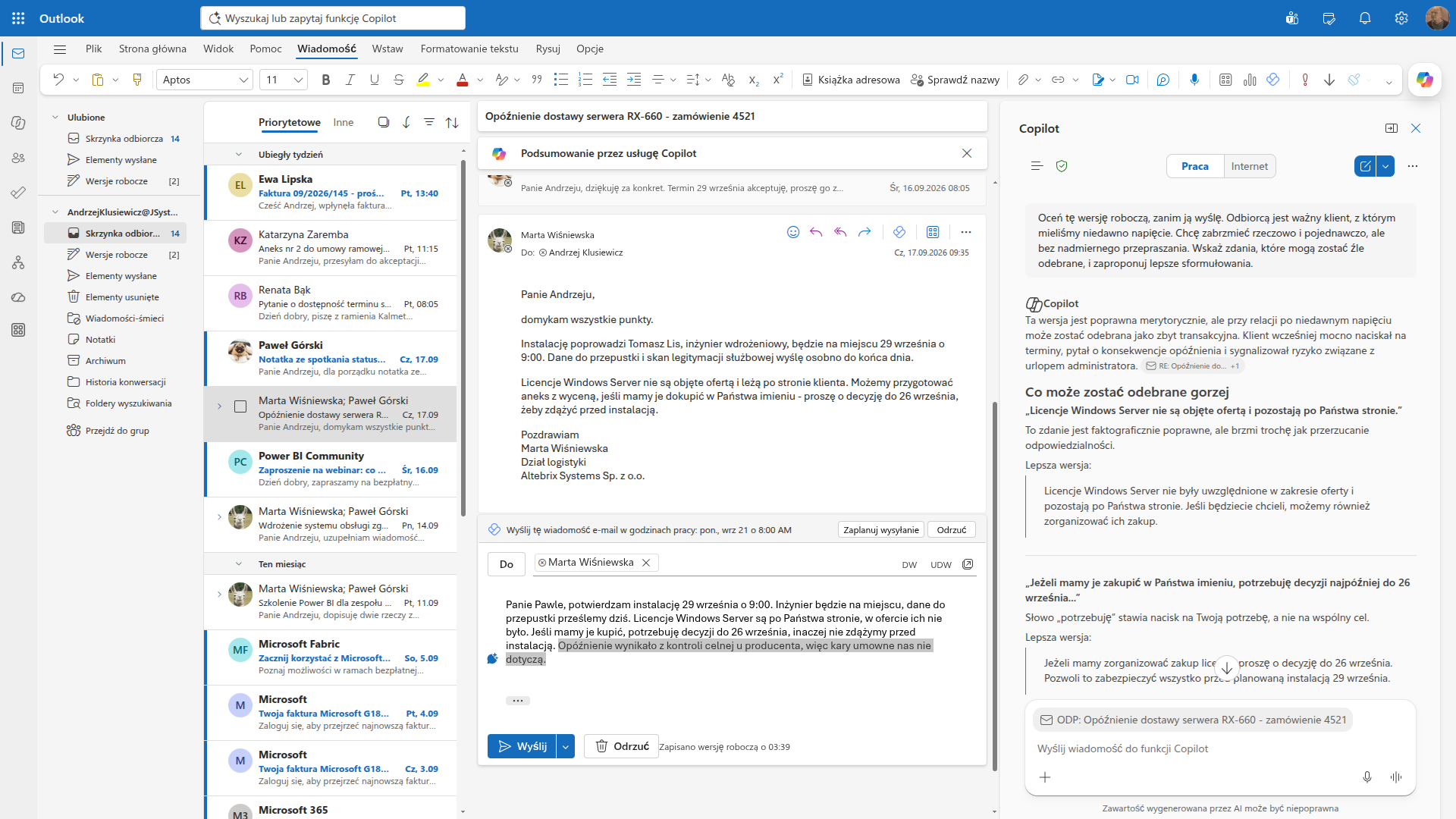Open text highlight color picker
The height and width of the screenshot is (819, 1456).
point(441,80)
